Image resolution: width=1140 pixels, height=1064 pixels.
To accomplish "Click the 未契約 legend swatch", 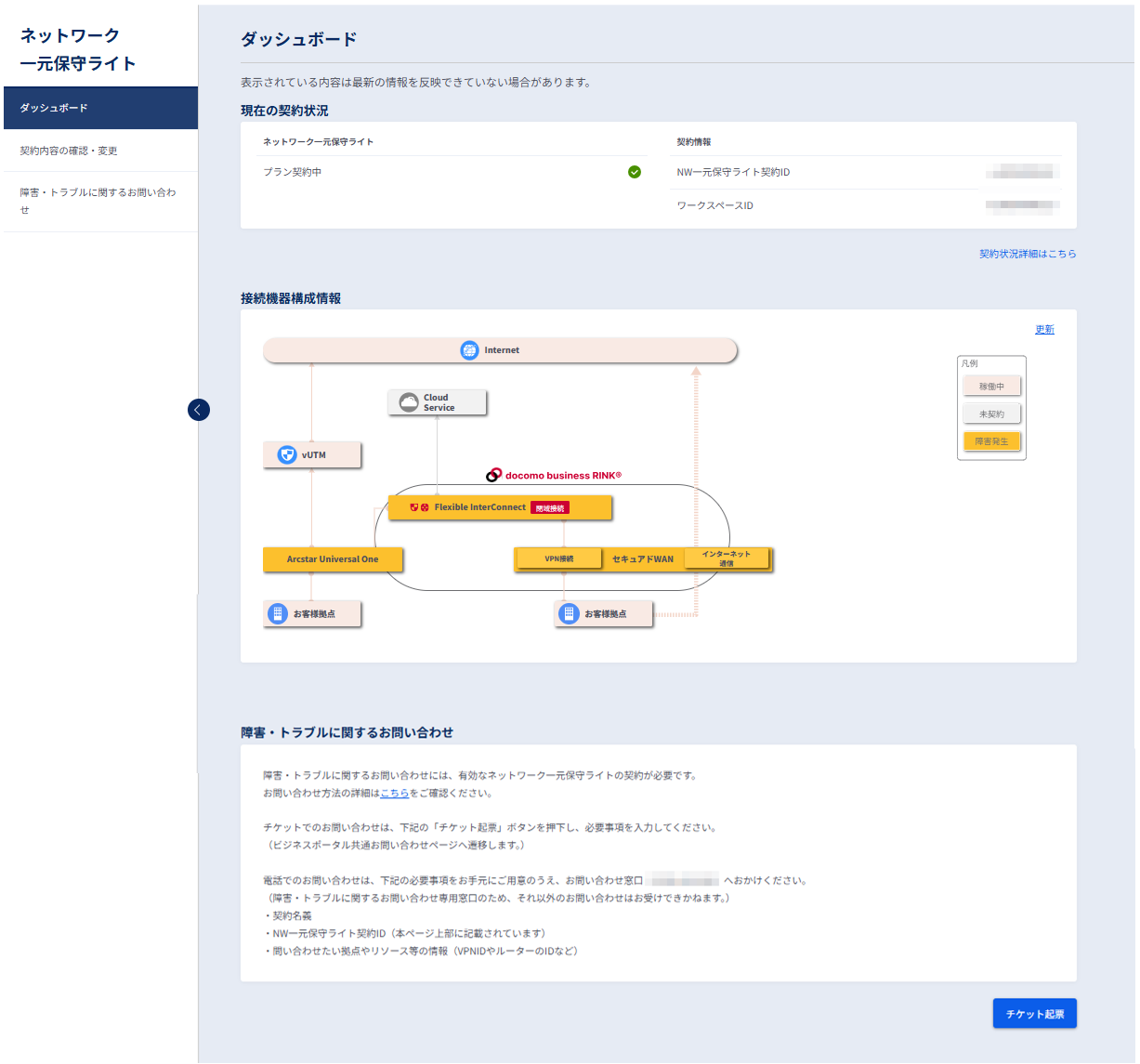I will pyautogui.click(x=991, y=414).
